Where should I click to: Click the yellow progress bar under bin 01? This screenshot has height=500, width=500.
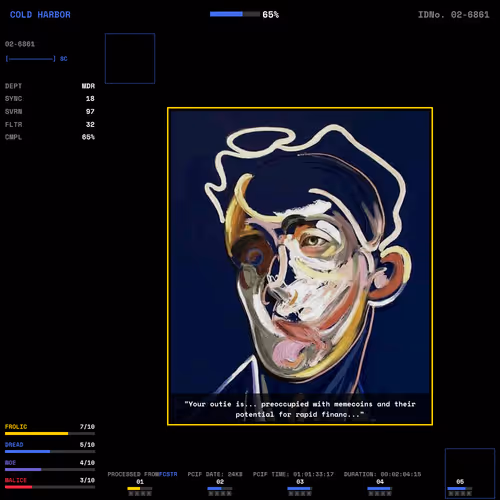(x=140, y=489)
